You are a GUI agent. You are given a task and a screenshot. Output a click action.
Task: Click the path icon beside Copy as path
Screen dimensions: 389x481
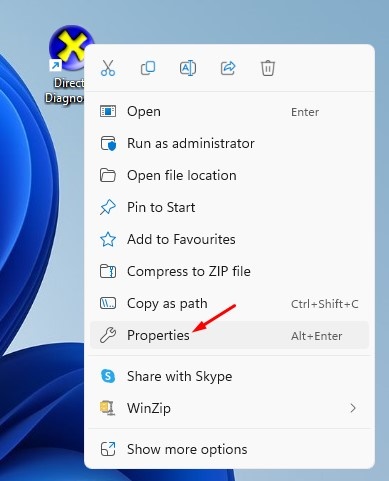108,303
